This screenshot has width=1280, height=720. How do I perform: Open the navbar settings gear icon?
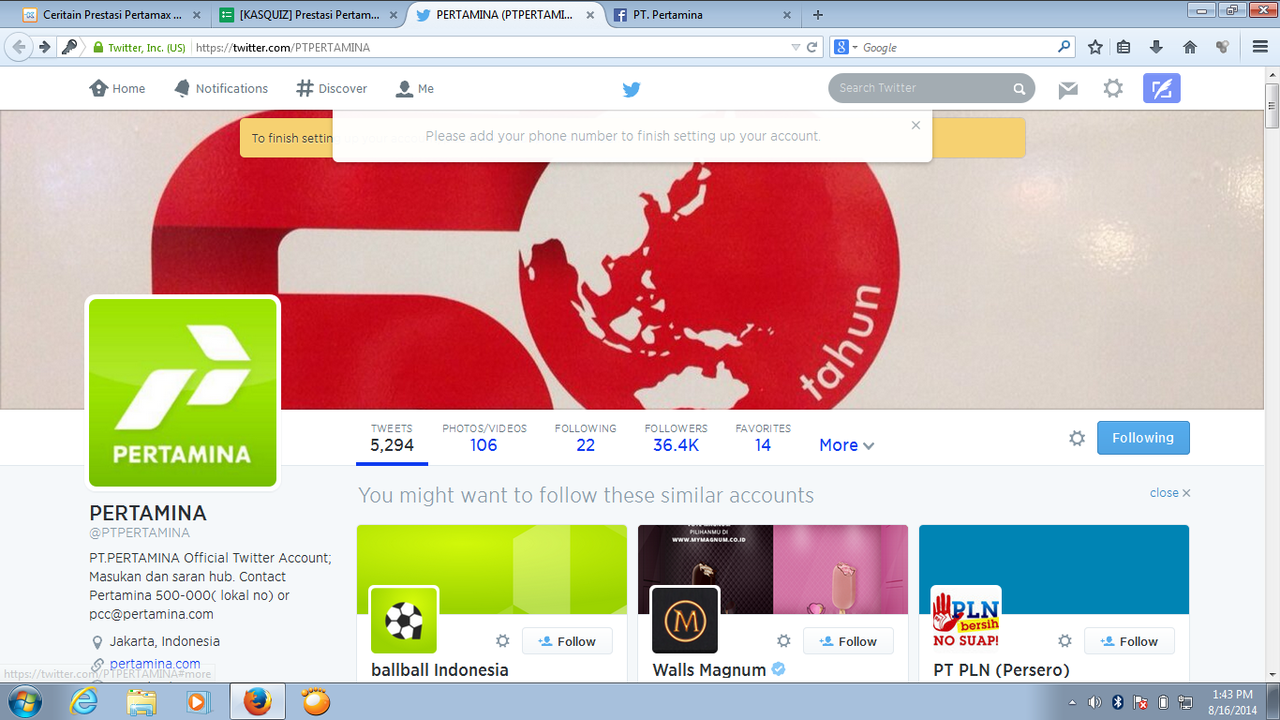coord(1113,88)
